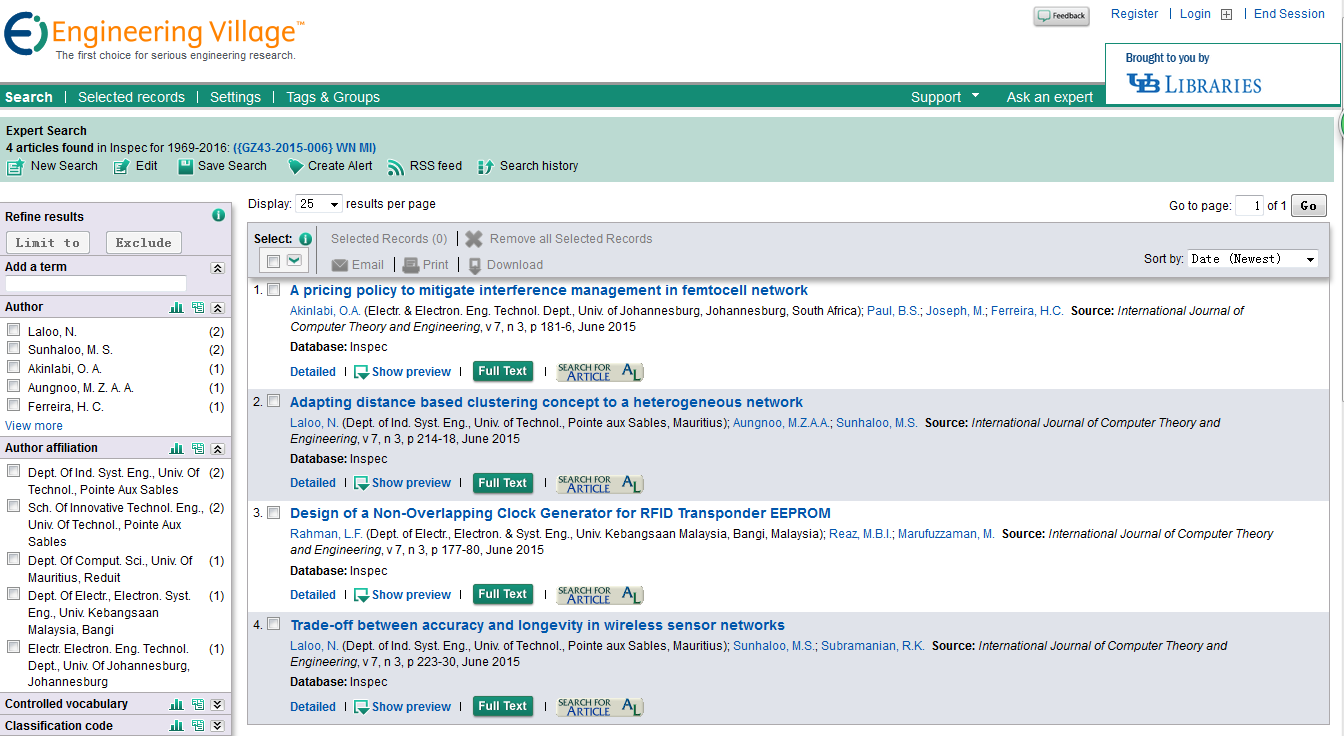Click View more authors link
This screenshot has width=1344, height=736.
coord(34,426)
